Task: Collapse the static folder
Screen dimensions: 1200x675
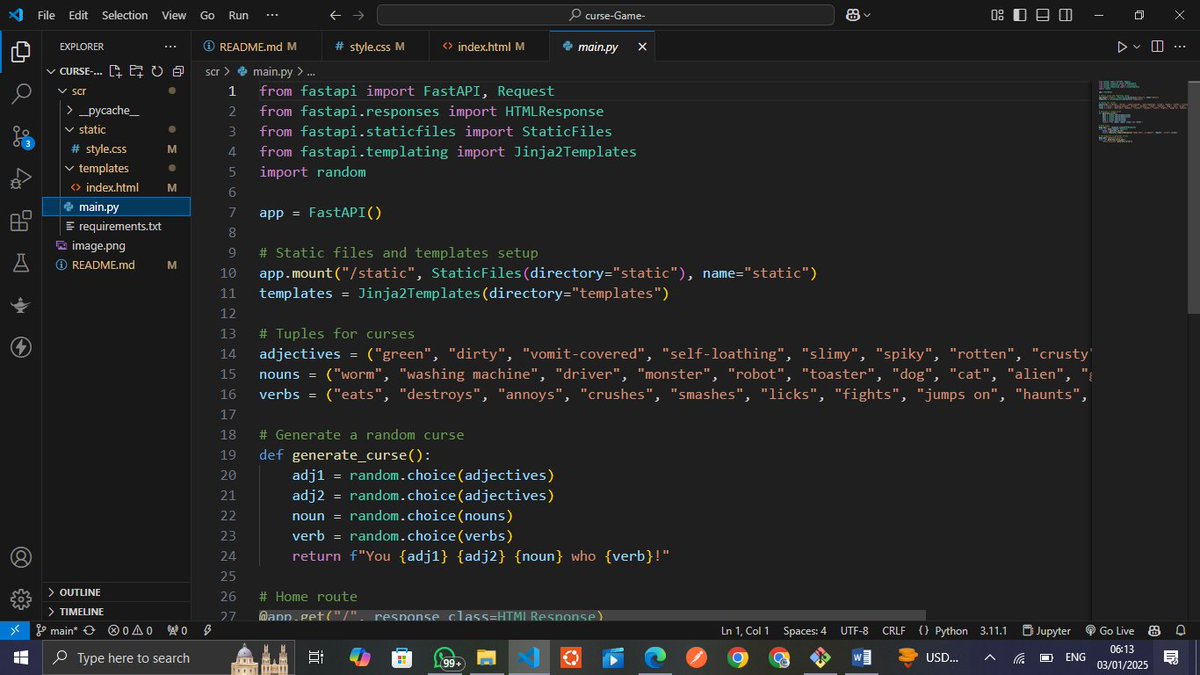Action: (x=69, y=129)
